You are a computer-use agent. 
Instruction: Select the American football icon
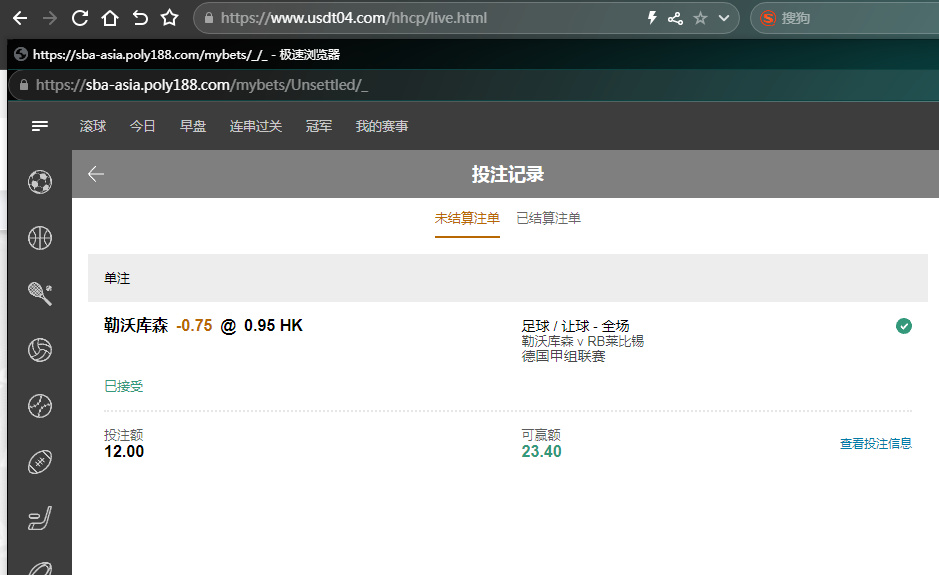[x=40, y=462]
